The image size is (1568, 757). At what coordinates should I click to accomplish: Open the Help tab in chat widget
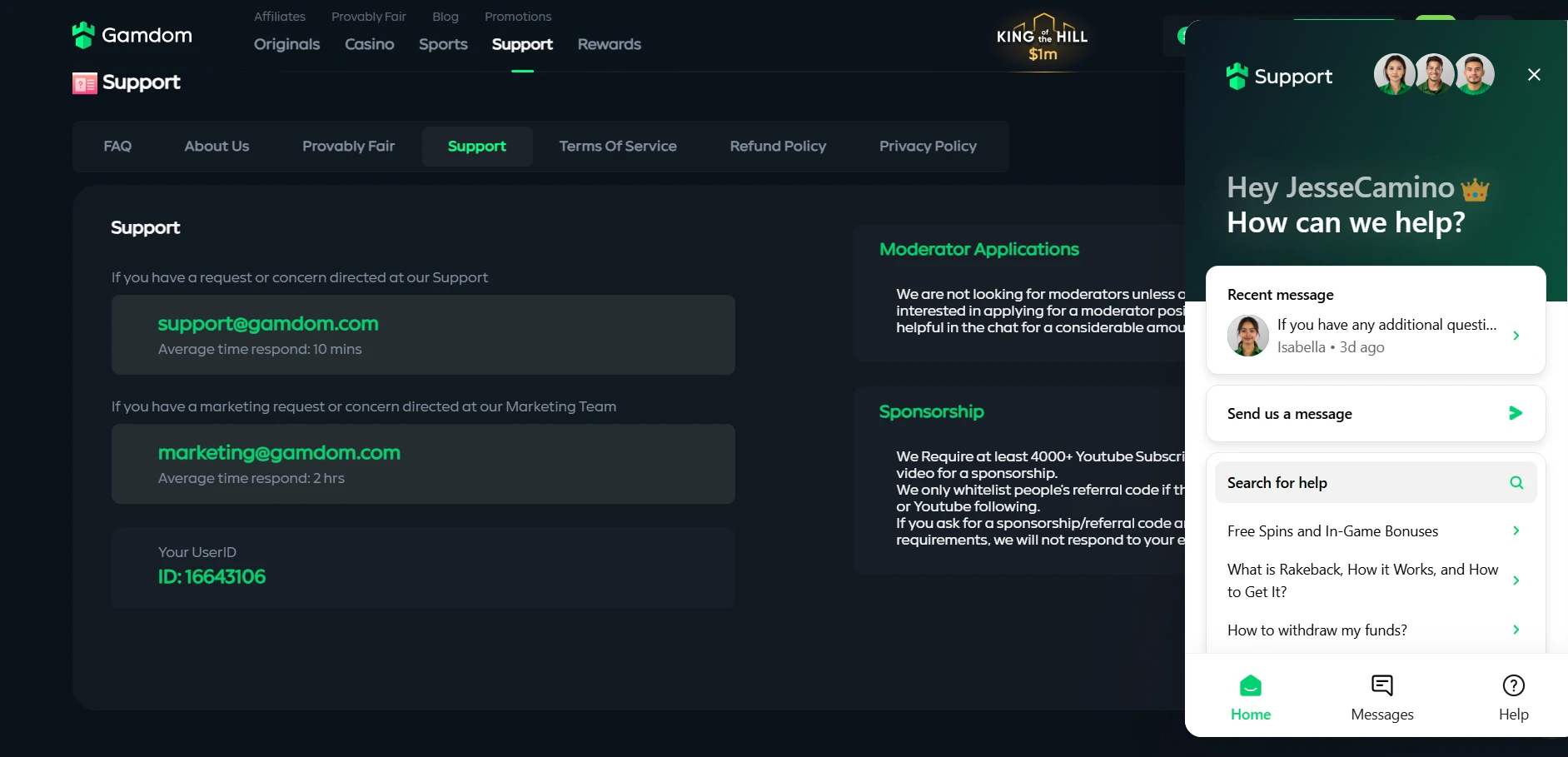pyautogui.click(x=1513, y=698)
